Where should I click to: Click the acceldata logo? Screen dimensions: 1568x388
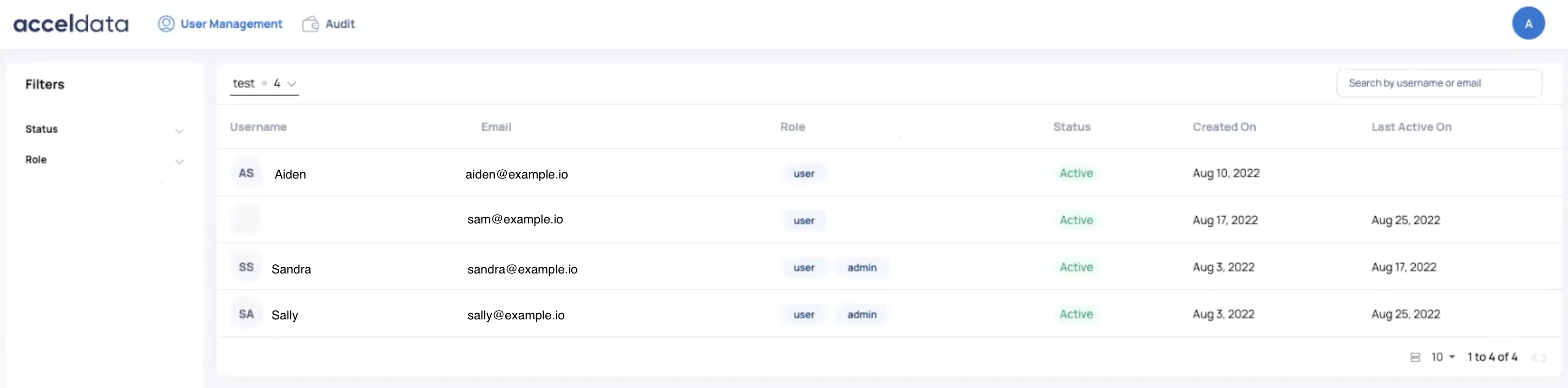[x=71, y=24]
